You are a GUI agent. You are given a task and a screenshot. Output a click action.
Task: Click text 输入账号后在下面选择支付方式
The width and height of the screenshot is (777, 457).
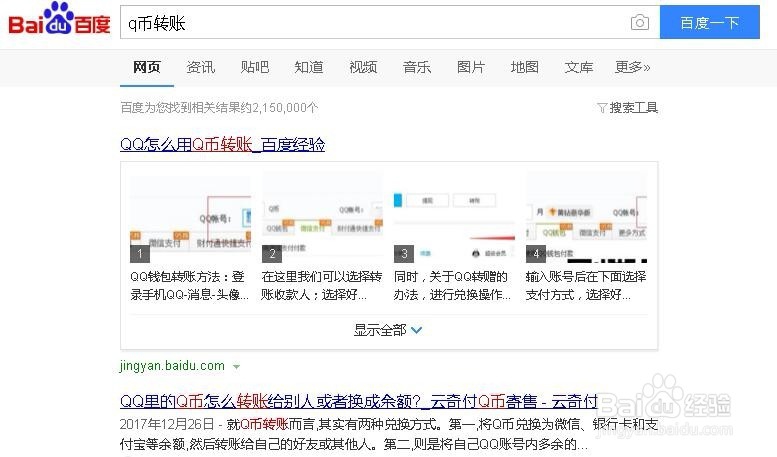click(x=586, y=286)
